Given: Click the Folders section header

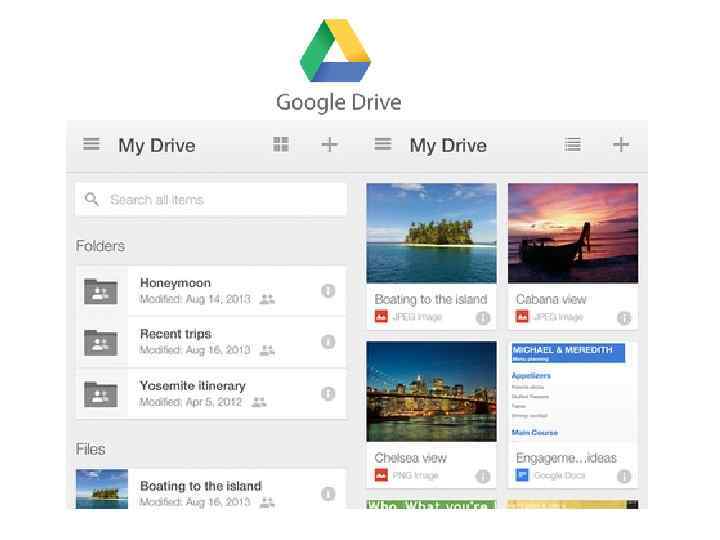Looking at the screenshot, I should pos(100,246).
